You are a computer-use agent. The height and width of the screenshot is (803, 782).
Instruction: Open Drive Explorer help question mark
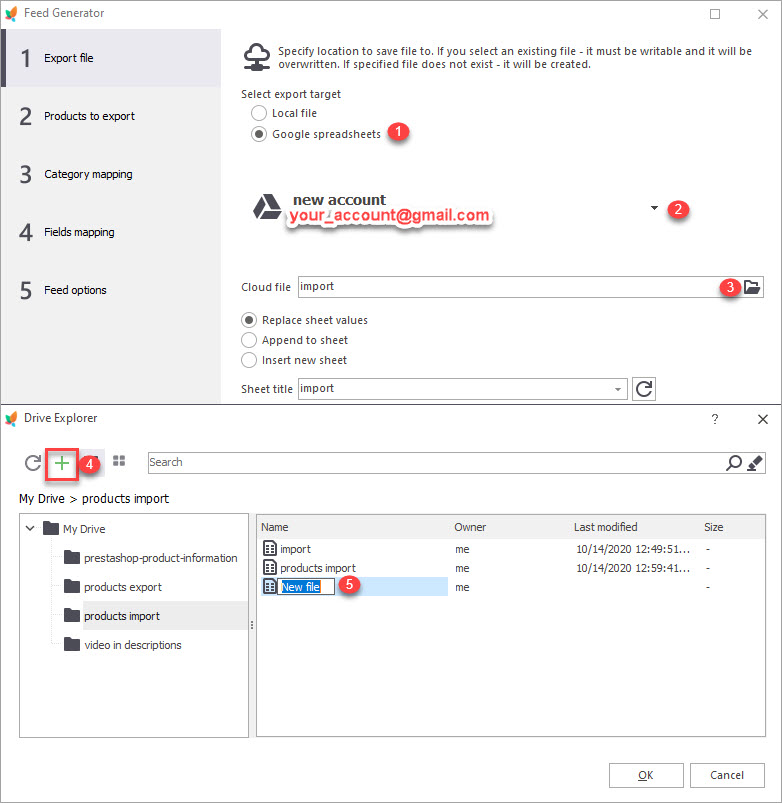[x=715, y=419]
